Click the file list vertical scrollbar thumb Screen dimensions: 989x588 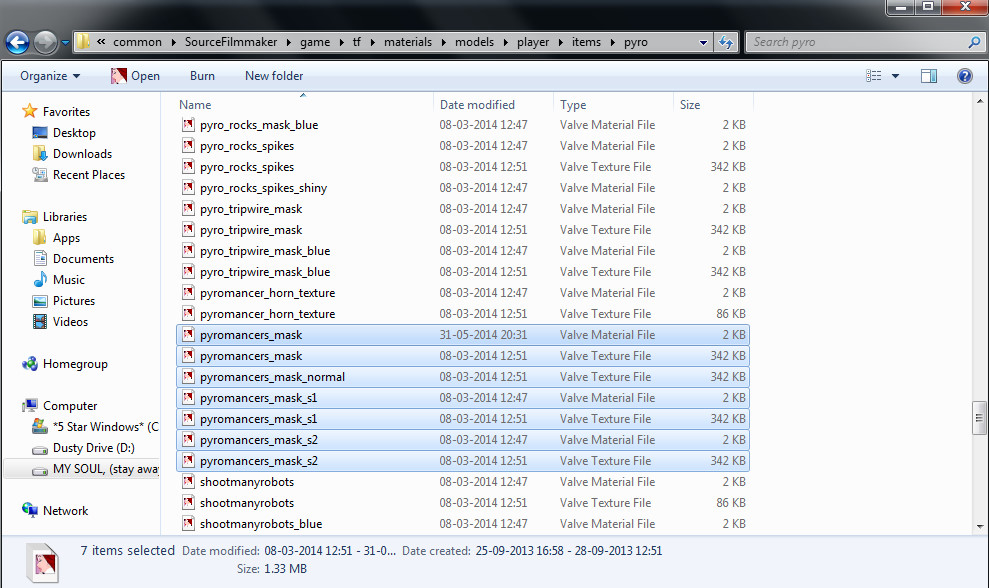click(980, 418)
